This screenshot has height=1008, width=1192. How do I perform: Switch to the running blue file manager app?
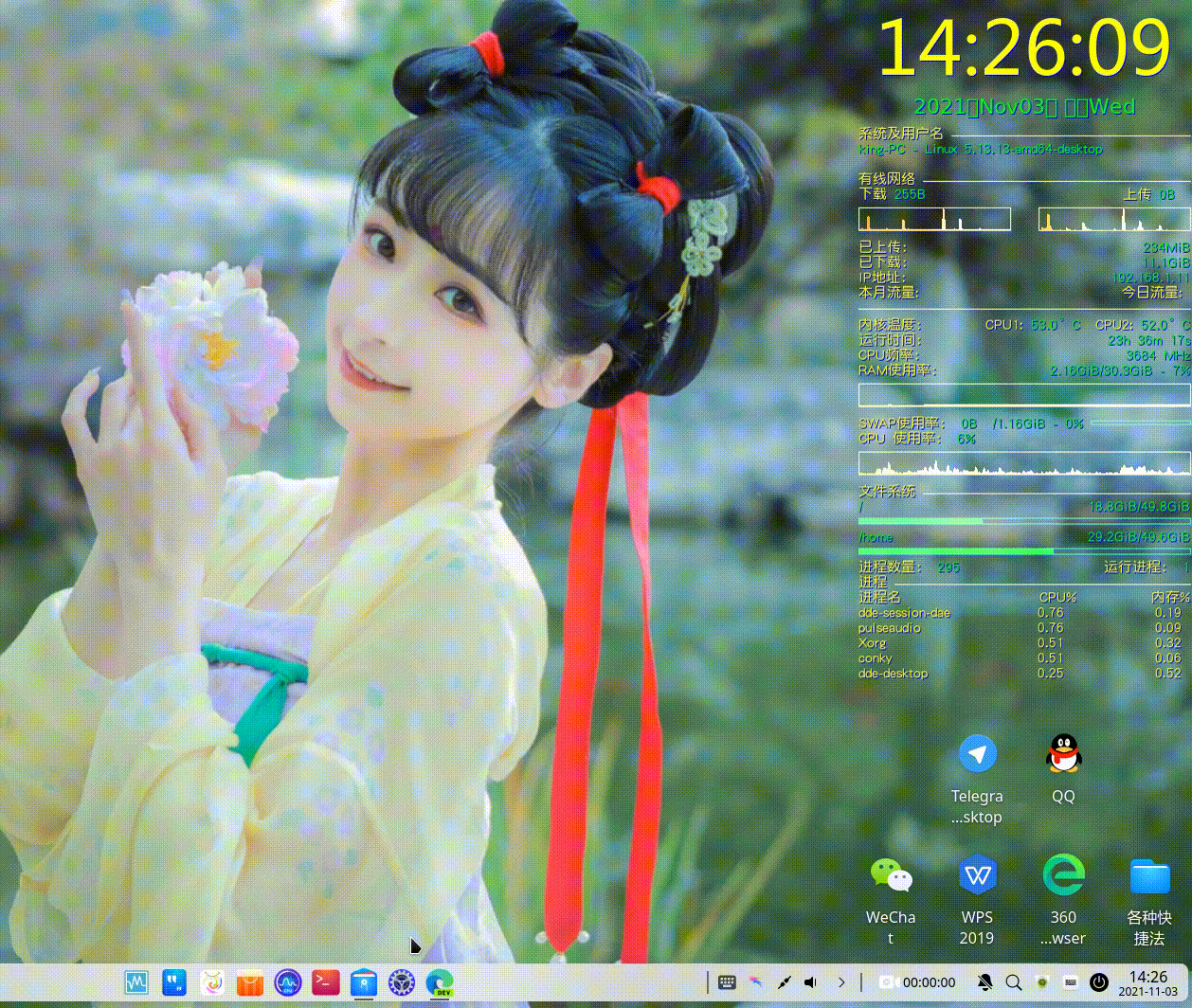tap(364, 982)
